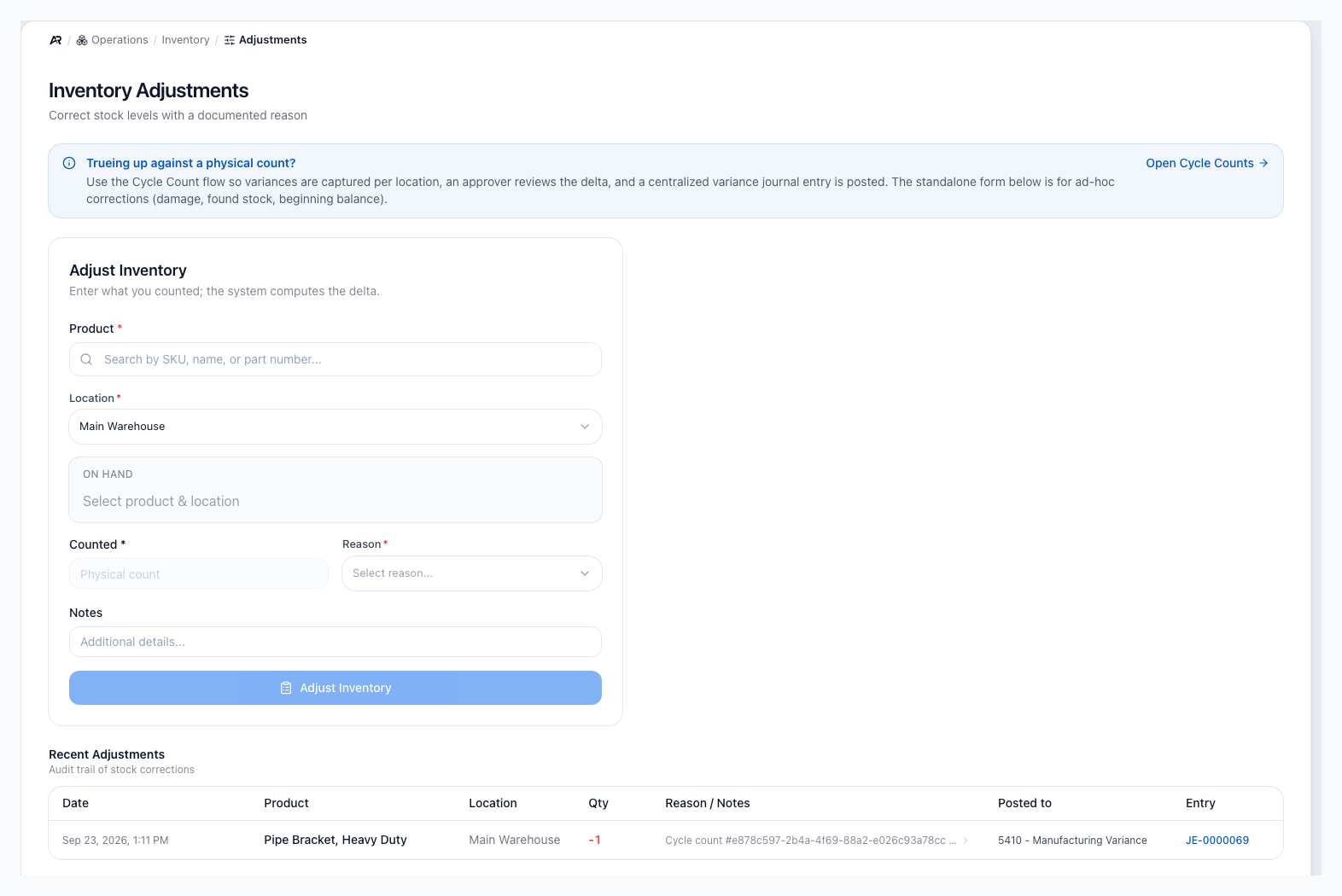Image resolution: width=1342 pixels, height=896 pixels.
Task: Open the Cycle Counts link
Action: pos(1207,163)
